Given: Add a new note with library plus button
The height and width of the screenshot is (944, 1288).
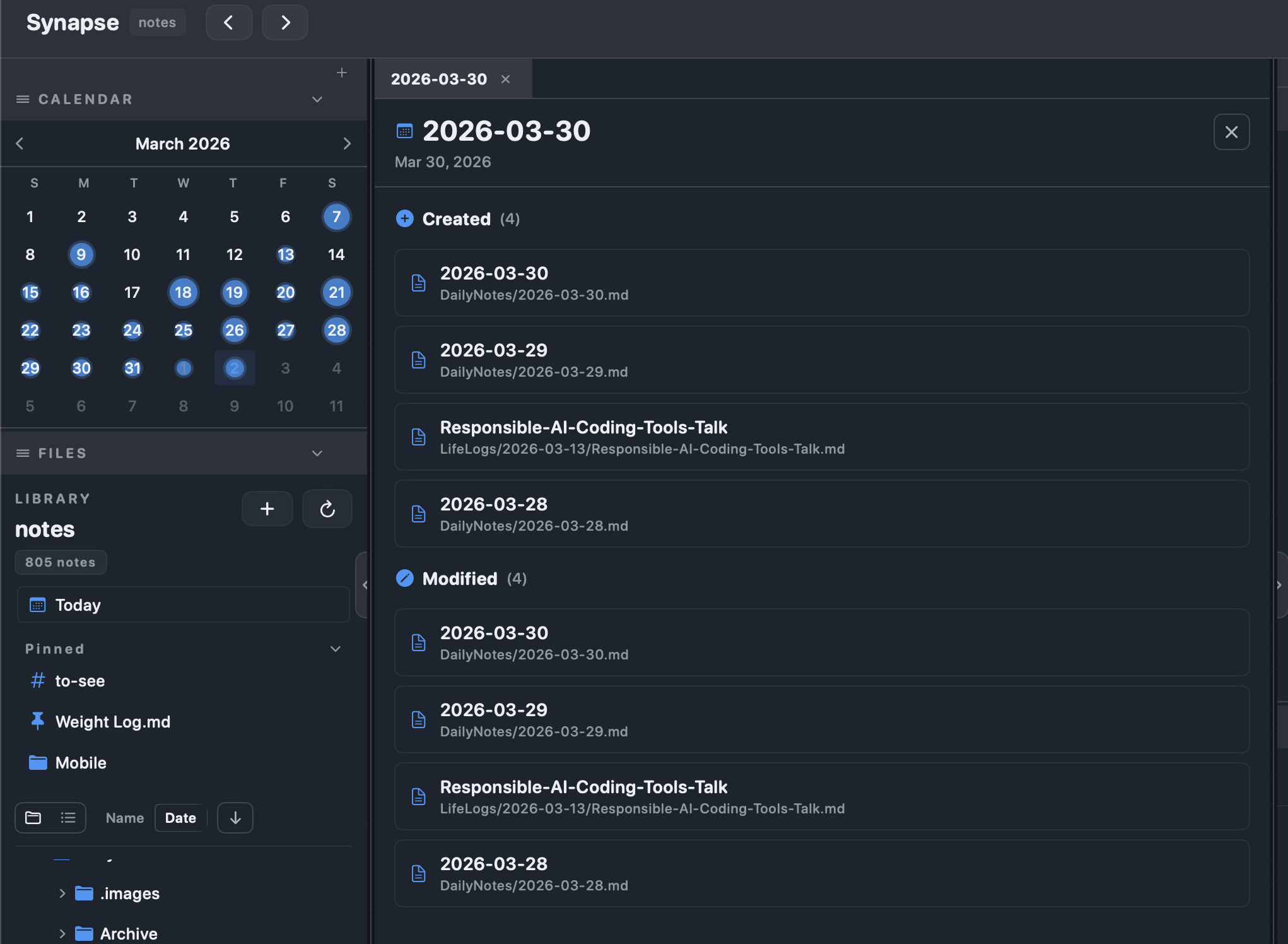Looking at the screenshot, I should [x=267, y=509].
